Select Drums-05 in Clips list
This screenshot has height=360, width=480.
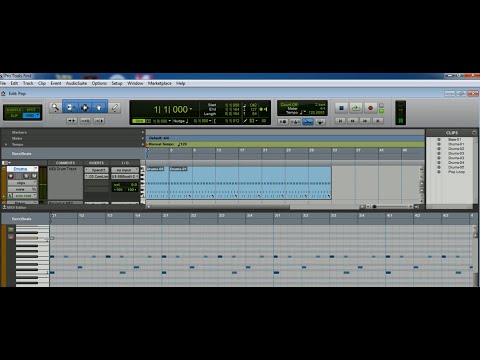pos(456,167)
